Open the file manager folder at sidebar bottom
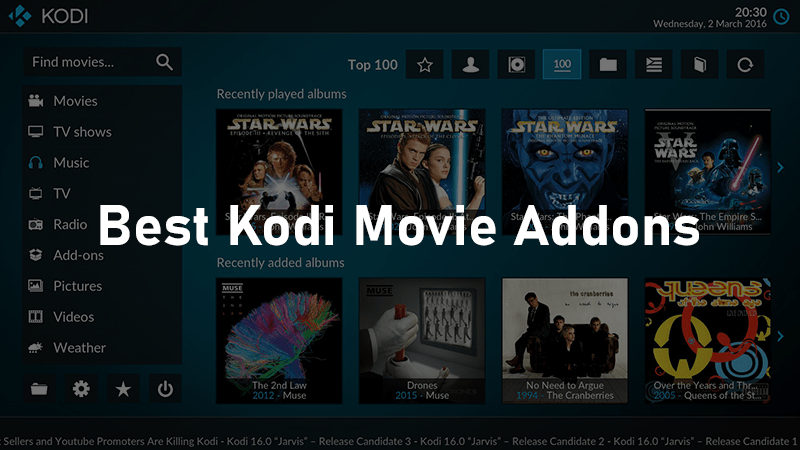The image size is (800, 450). 39,389
